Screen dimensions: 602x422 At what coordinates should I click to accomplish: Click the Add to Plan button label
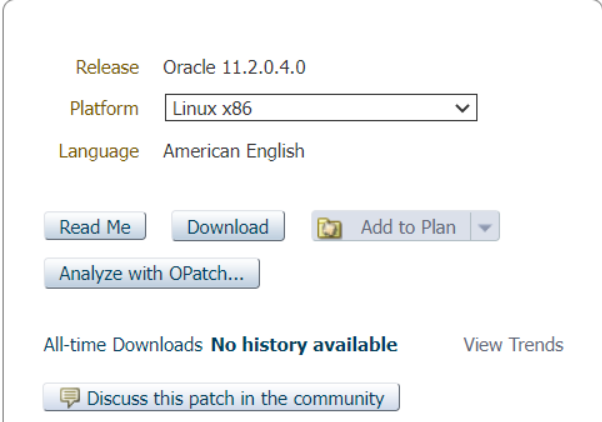pos(407,228)
